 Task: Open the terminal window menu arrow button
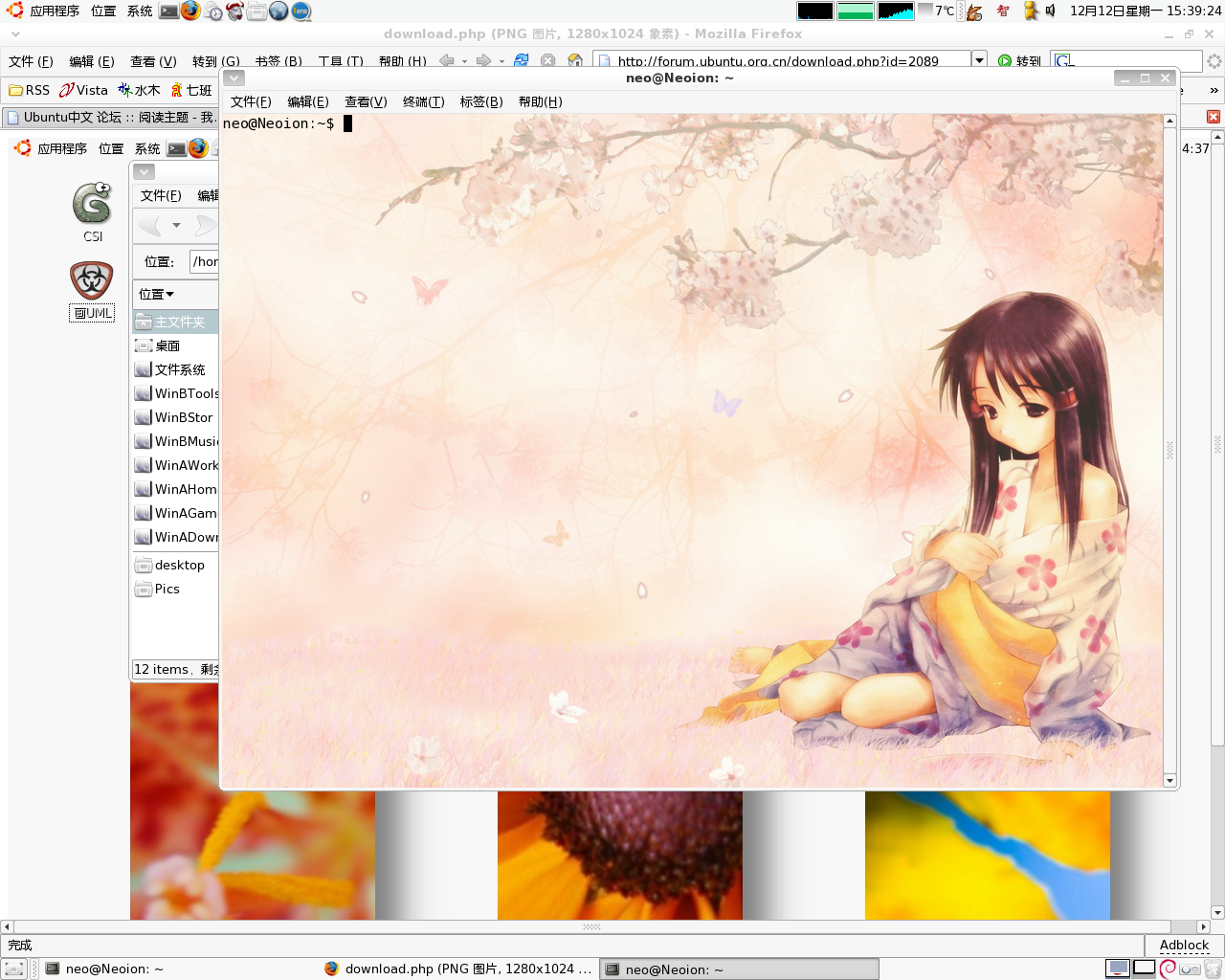234,78
